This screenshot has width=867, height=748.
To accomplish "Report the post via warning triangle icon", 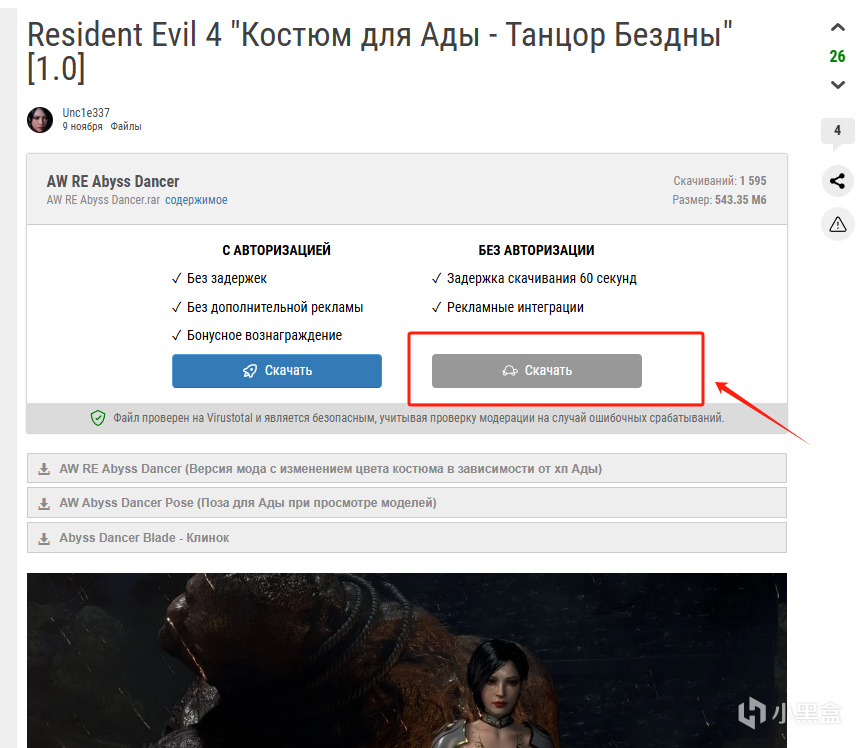I will point(838,224).
